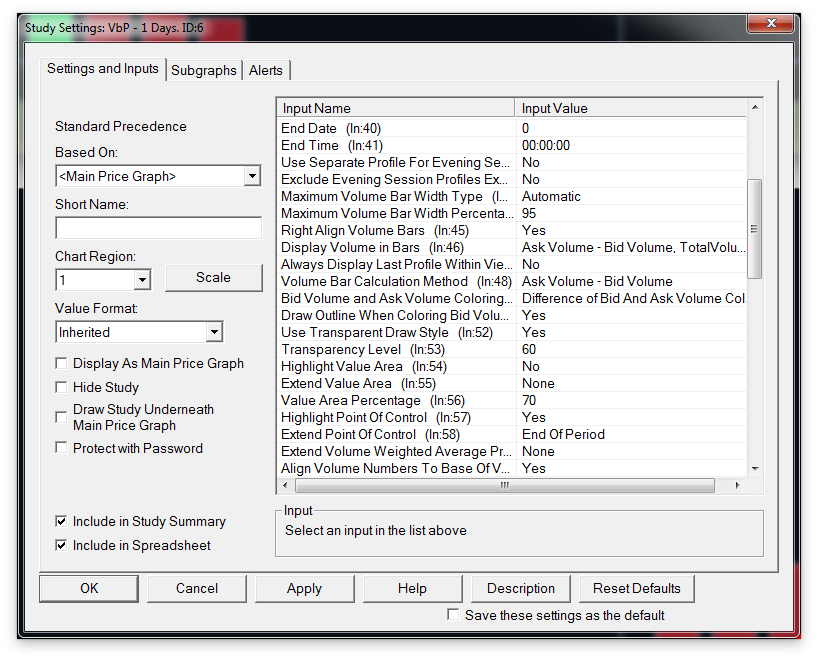The image size is (818, 660).
Task: Select Value Area Percentage (In:56) row
Action: (x=512, y=400)
